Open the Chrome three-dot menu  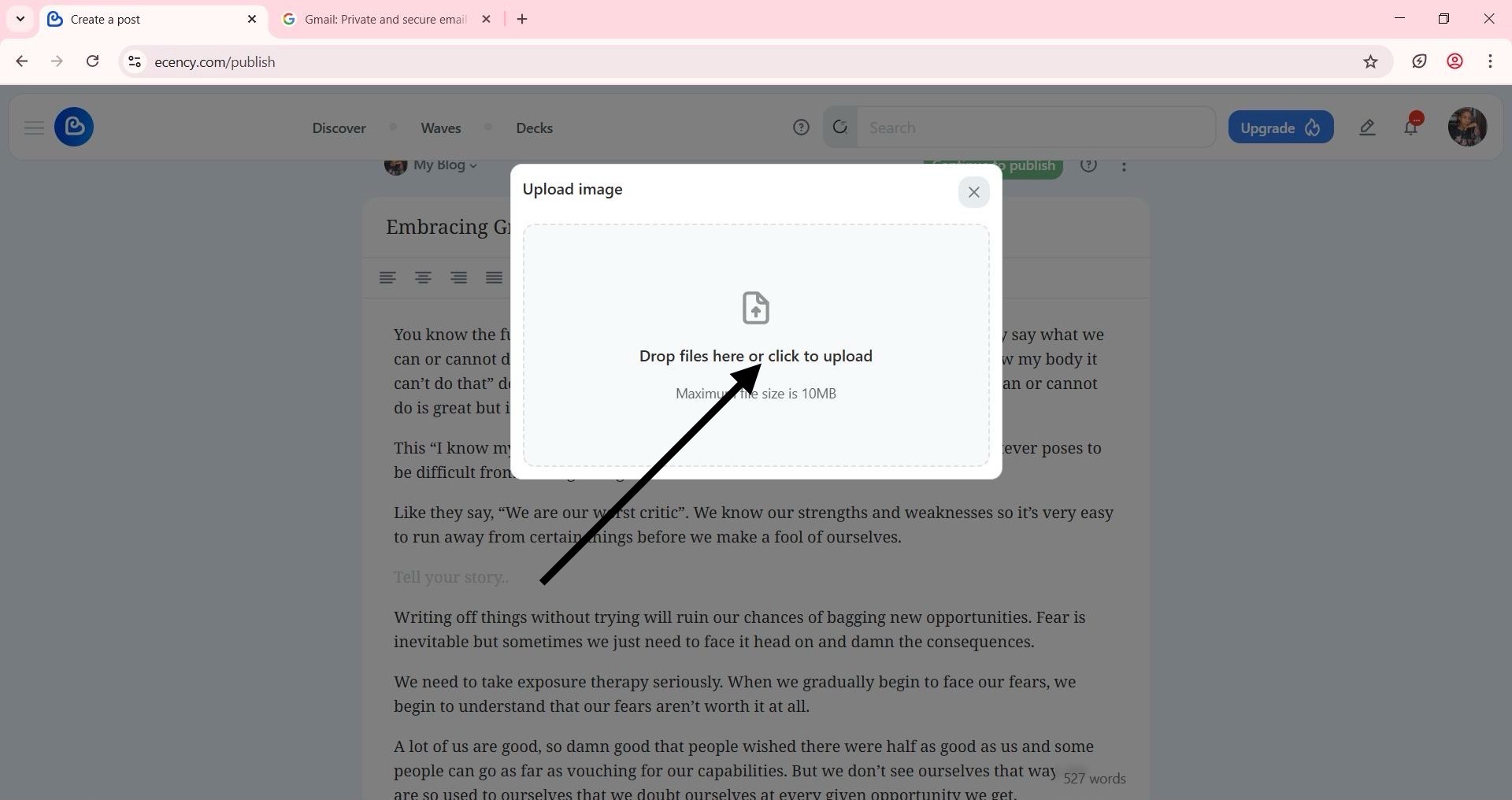tap(1490, 61)
